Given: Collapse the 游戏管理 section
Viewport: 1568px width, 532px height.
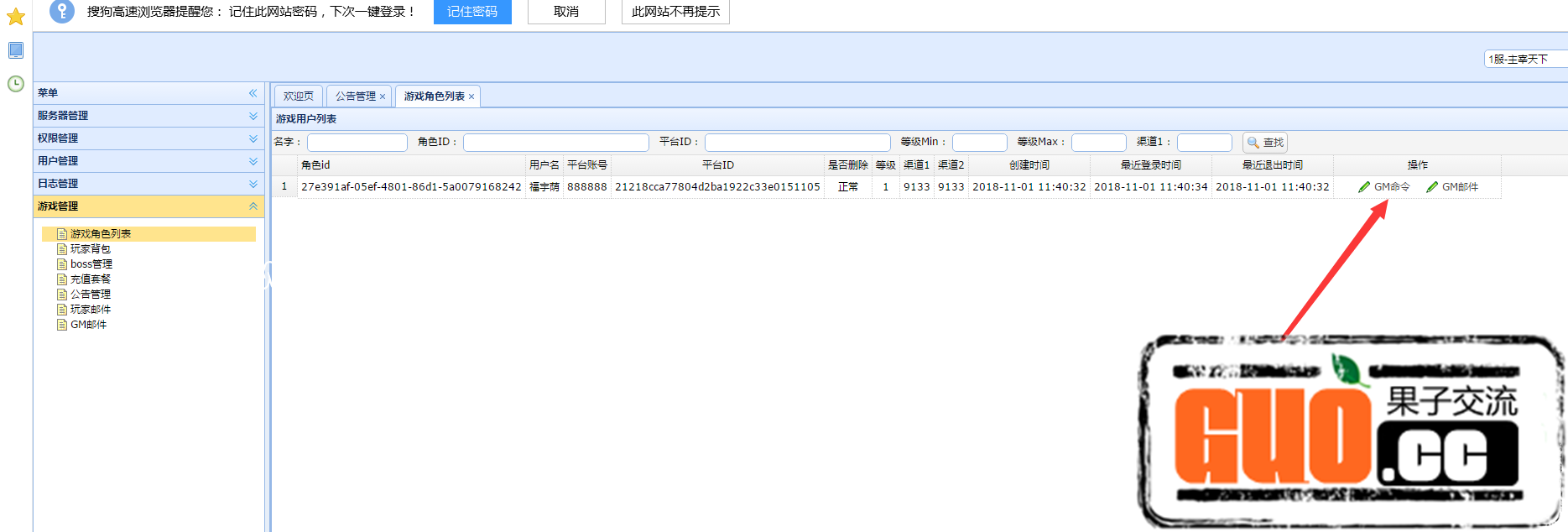Looking at the screenshot, I should [253, 206].
